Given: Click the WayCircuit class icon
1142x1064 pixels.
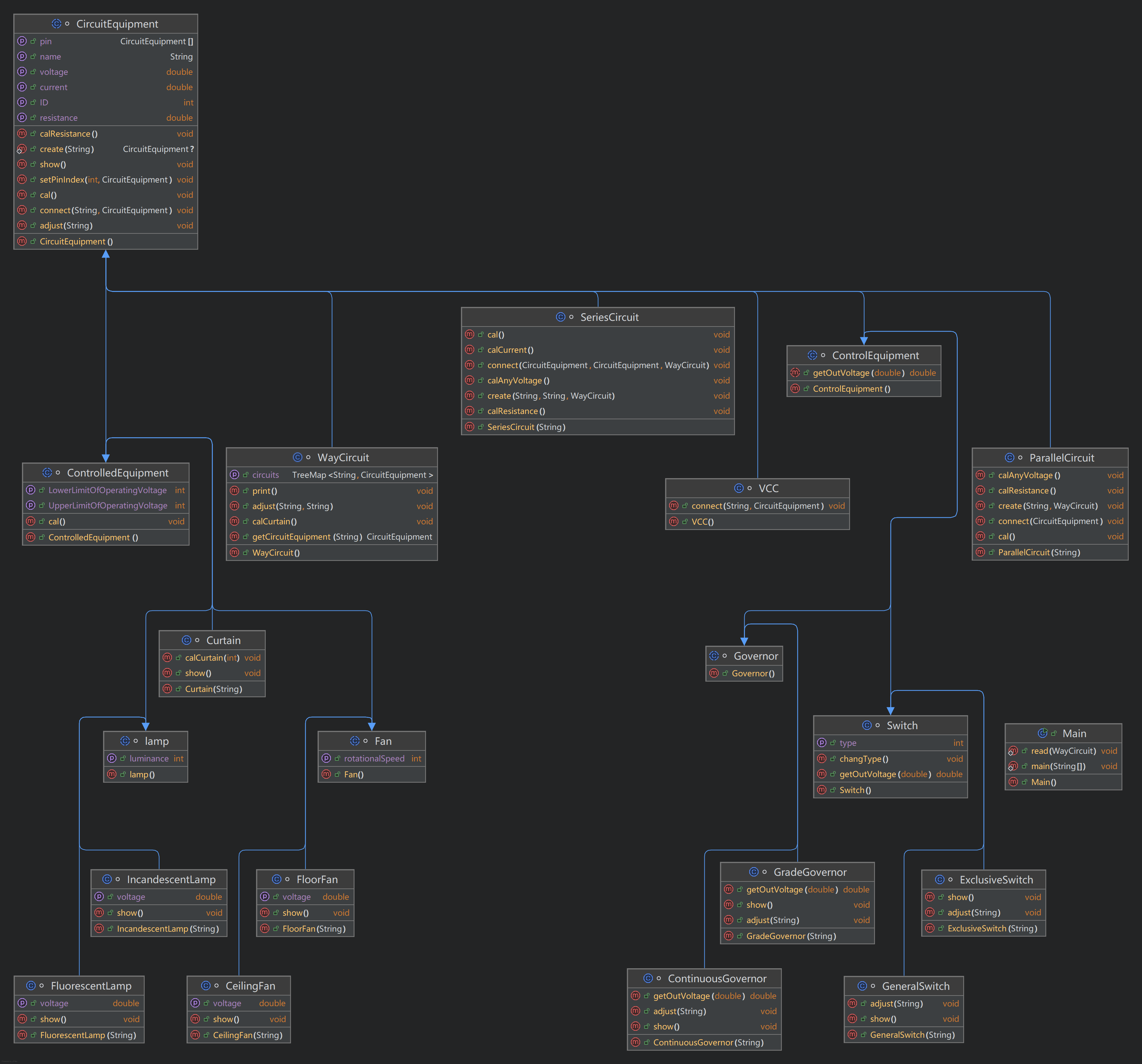Looking at the screenshot, I should pyautogui.click(x=297, y=457).
